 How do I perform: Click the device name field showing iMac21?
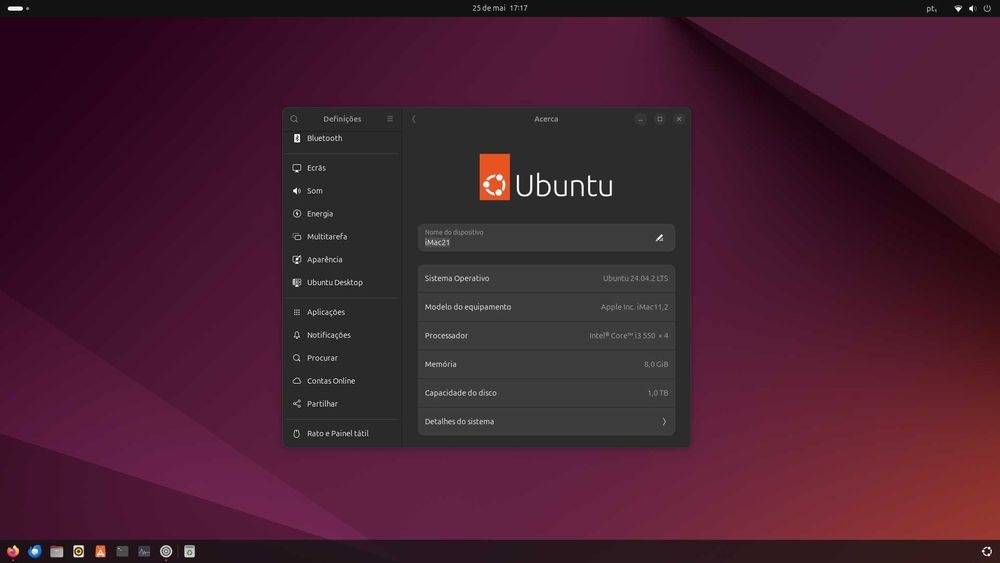coord(546,237)
